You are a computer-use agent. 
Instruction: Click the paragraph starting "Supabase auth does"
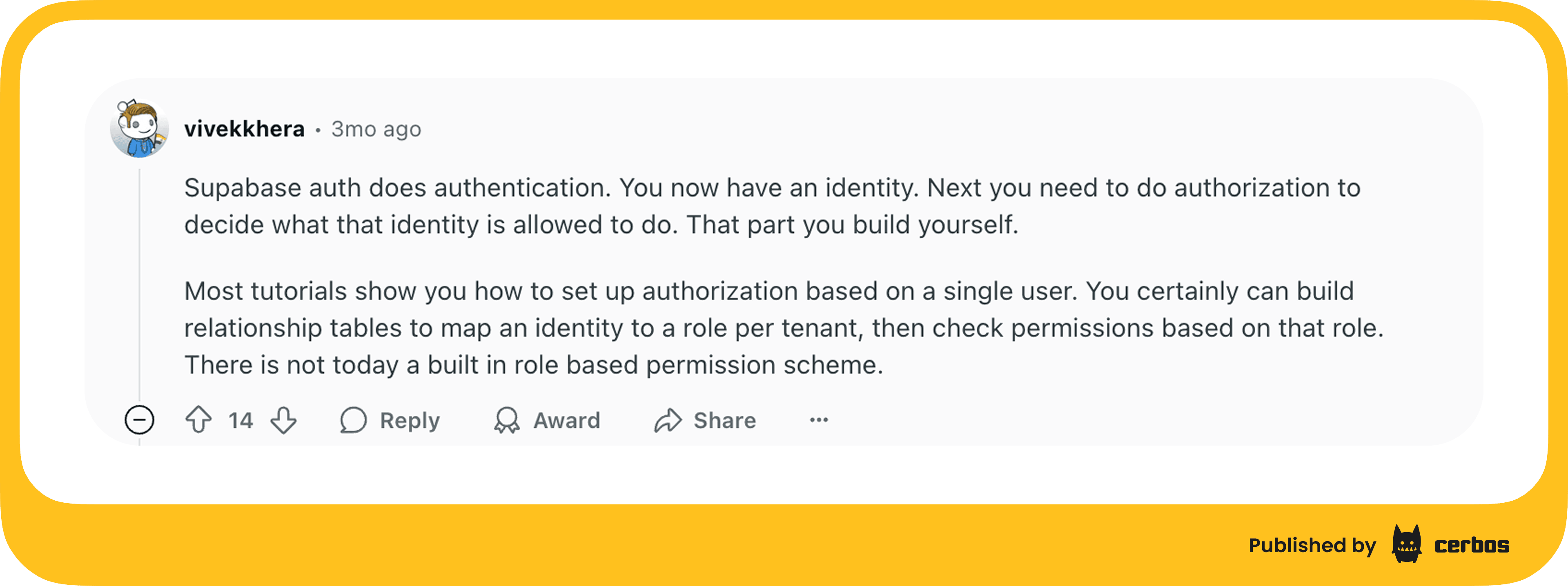pos(772,206)
